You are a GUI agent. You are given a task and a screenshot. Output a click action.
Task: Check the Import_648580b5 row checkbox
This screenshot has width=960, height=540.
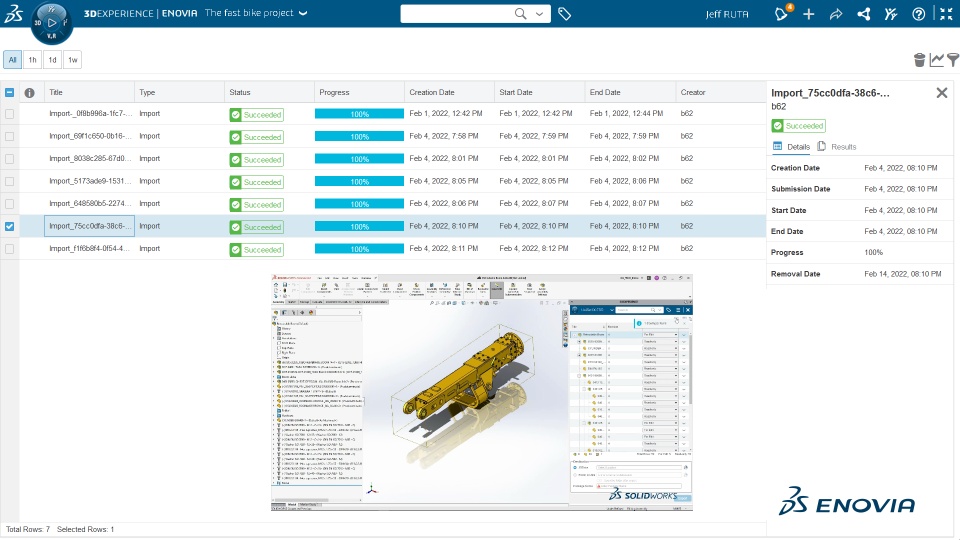click(x=9, y=204)
